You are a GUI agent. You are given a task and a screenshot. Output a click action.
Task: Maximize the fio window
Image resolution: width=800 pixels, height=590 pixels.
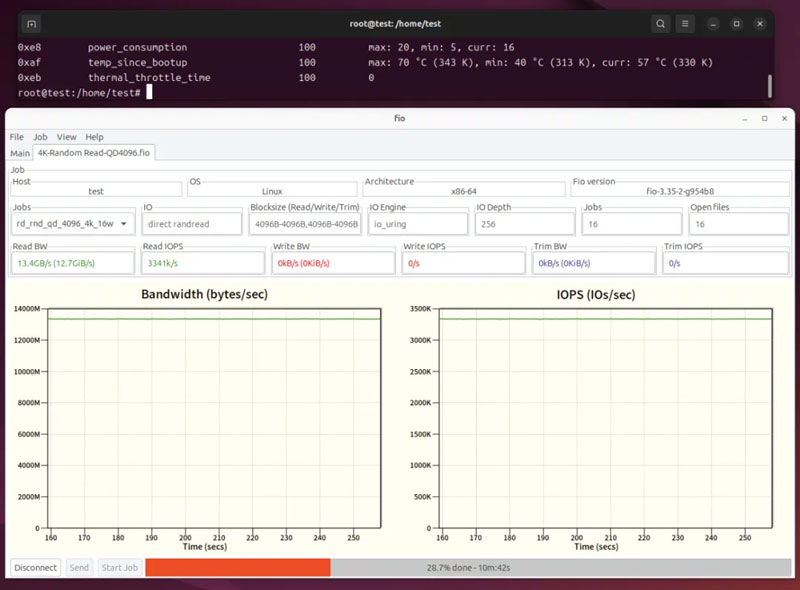point(764,118)
